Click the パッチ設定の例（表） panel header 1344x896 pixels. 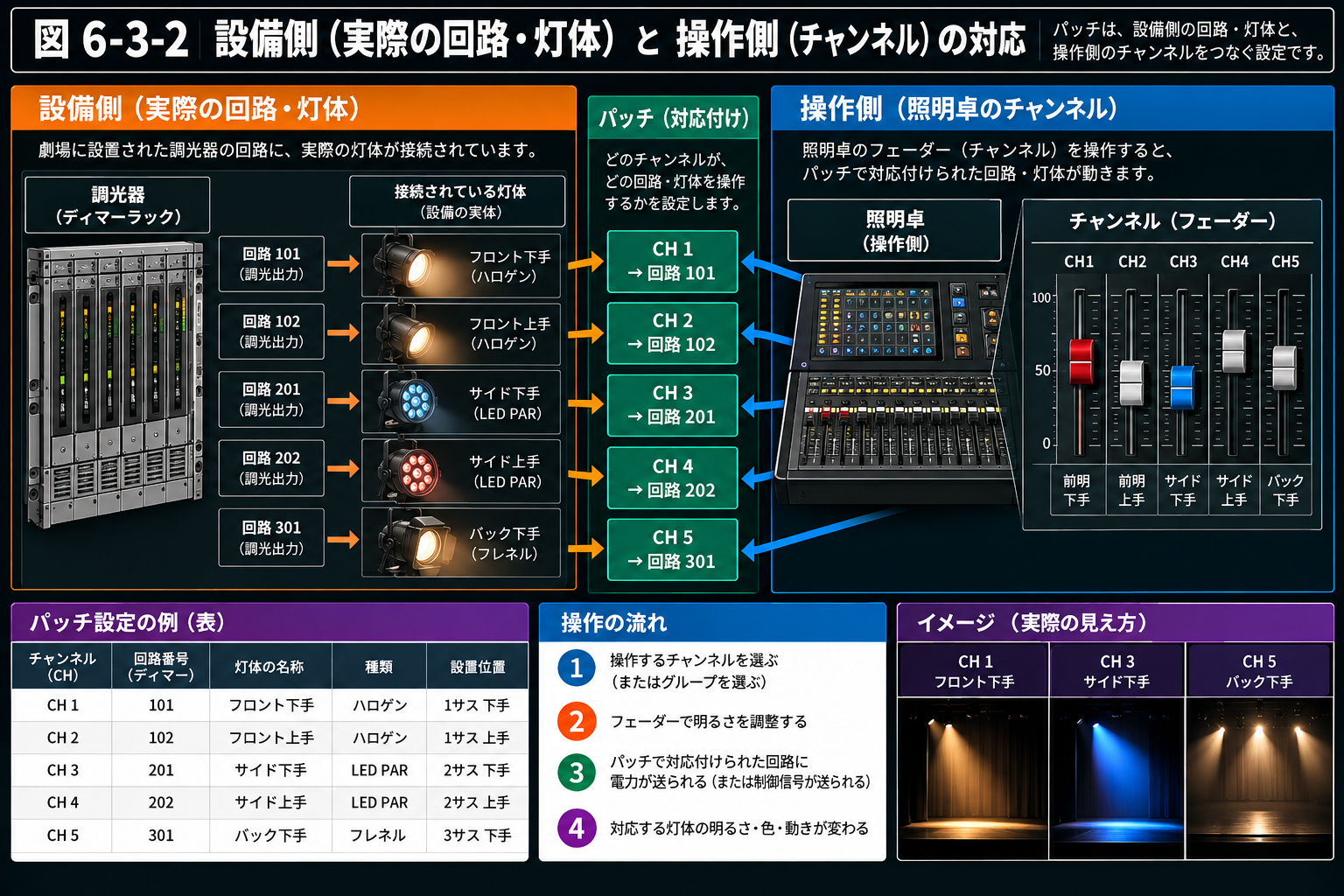tap(269, 622)
